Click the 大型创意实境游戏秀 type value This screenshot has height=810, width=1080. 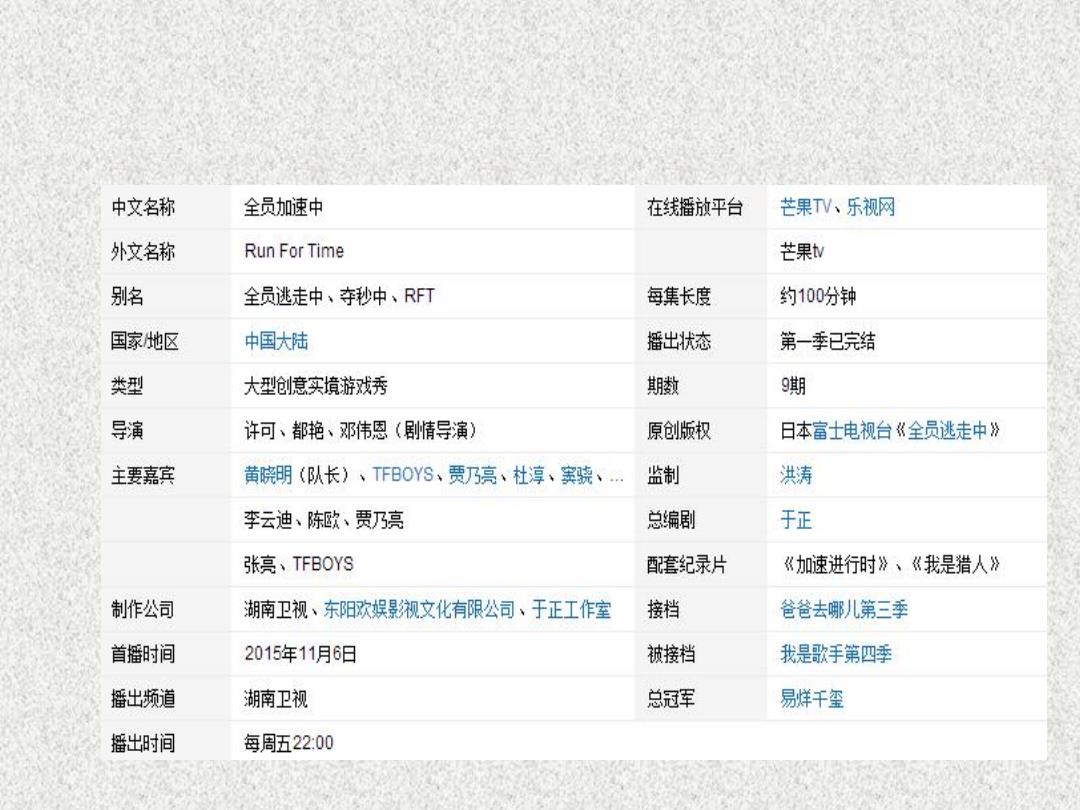tap(316, 386)
